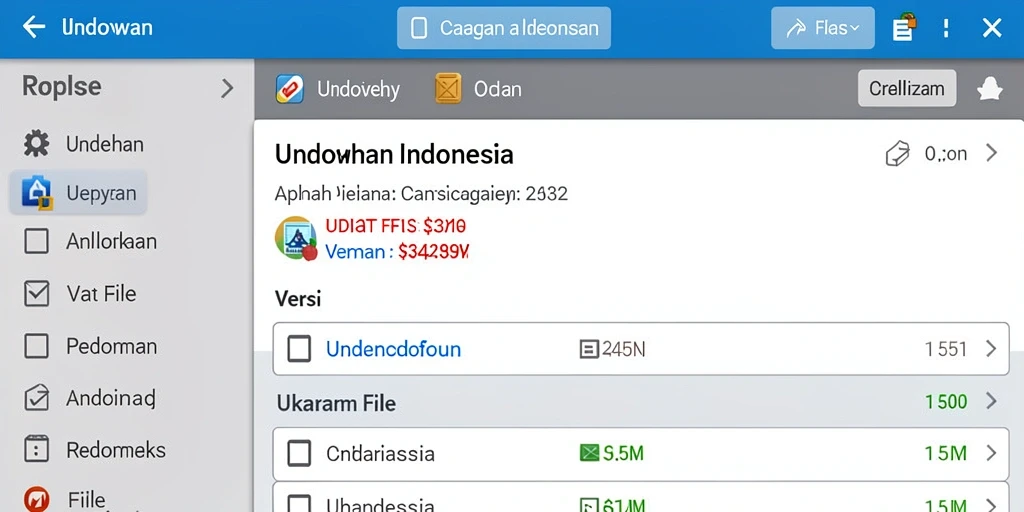Click the Andoinad edit-check icon

pos(36,398)
